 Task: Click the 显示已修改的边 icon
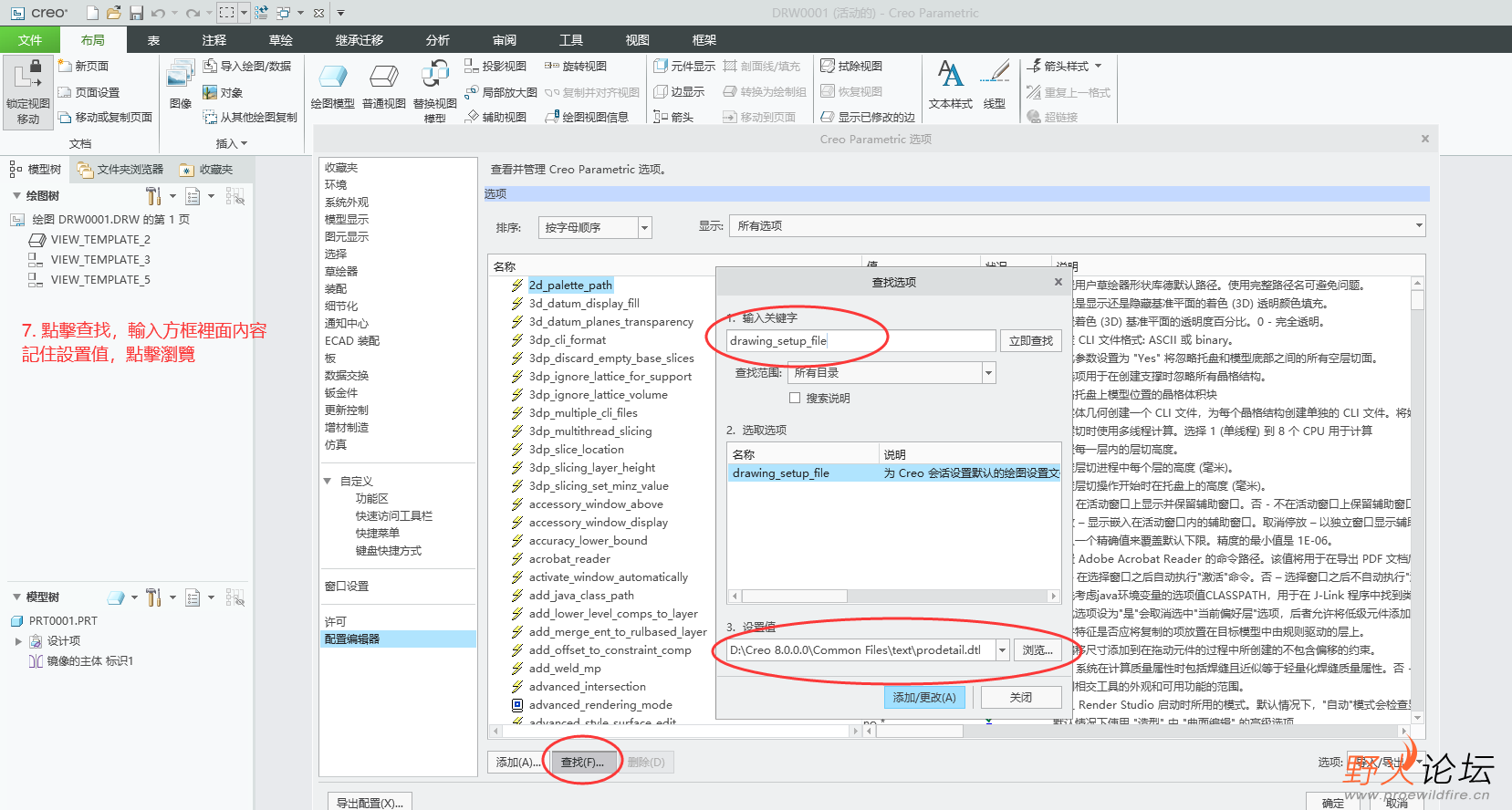[828, 117]
